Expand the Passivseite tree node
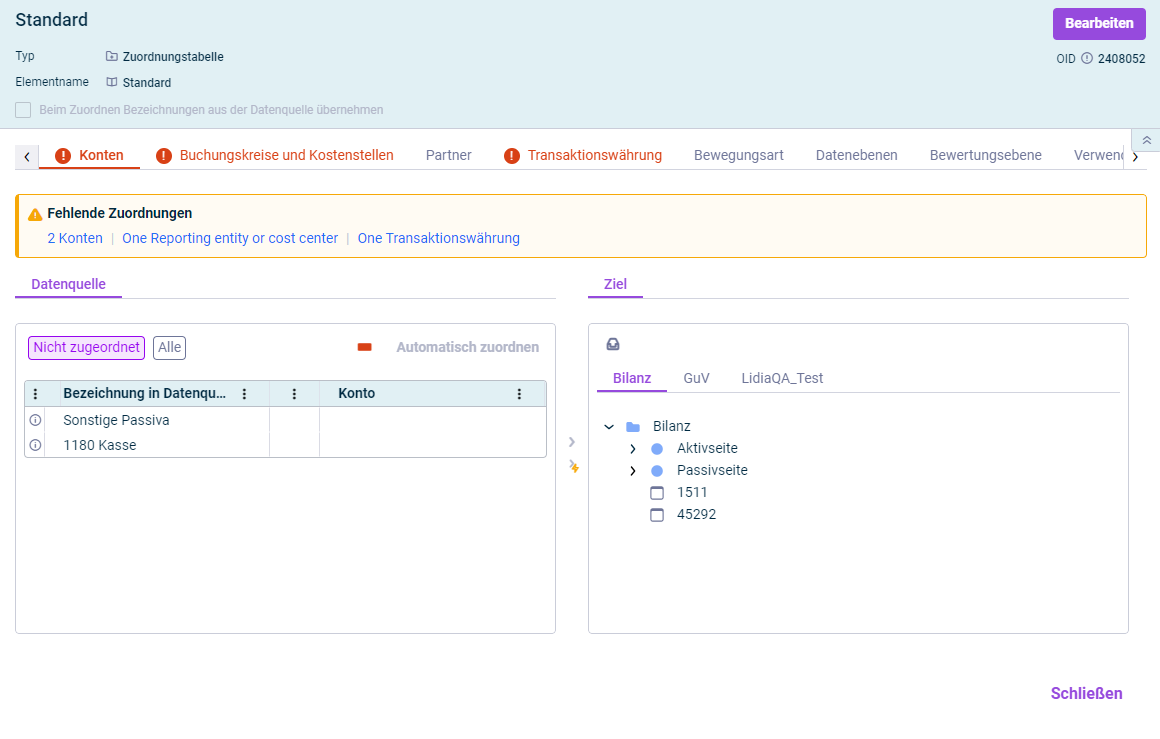Screen dimensions: 1160x739 tap(632, 471)
